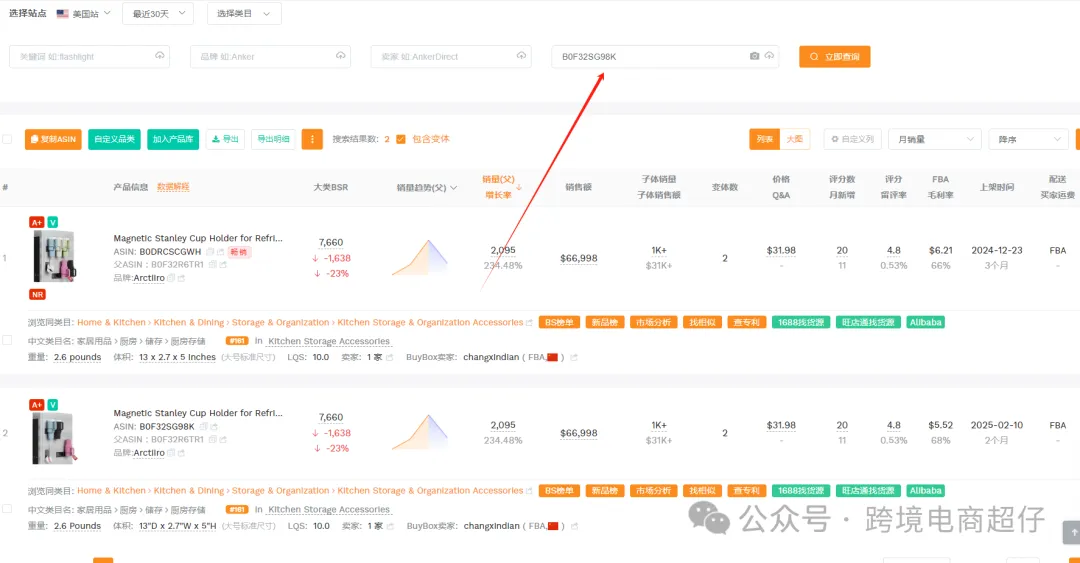Click the 立即查询 search button

(x=834, y=57)
